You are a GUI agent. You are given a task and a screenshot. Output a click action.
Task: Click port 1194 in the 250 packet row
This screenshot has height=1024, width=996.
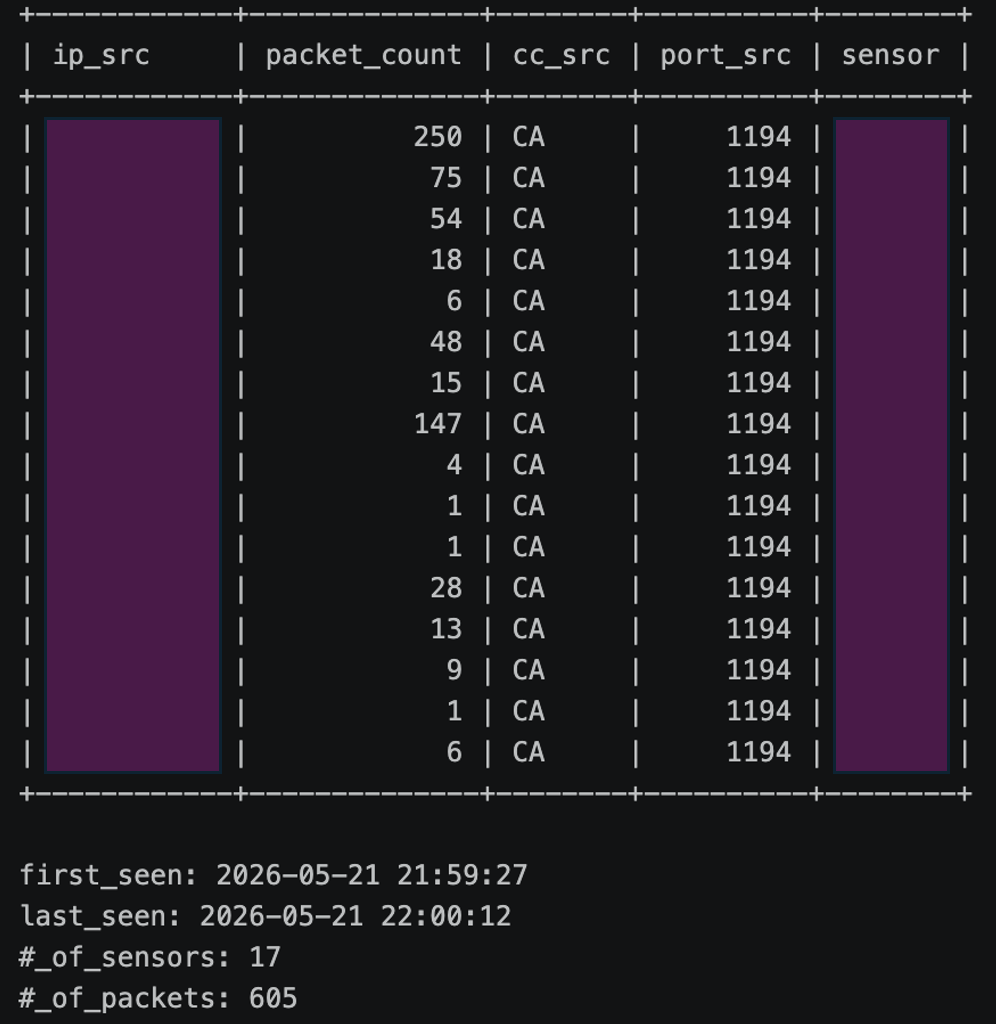pyautogui.click(x=758, y=137)
